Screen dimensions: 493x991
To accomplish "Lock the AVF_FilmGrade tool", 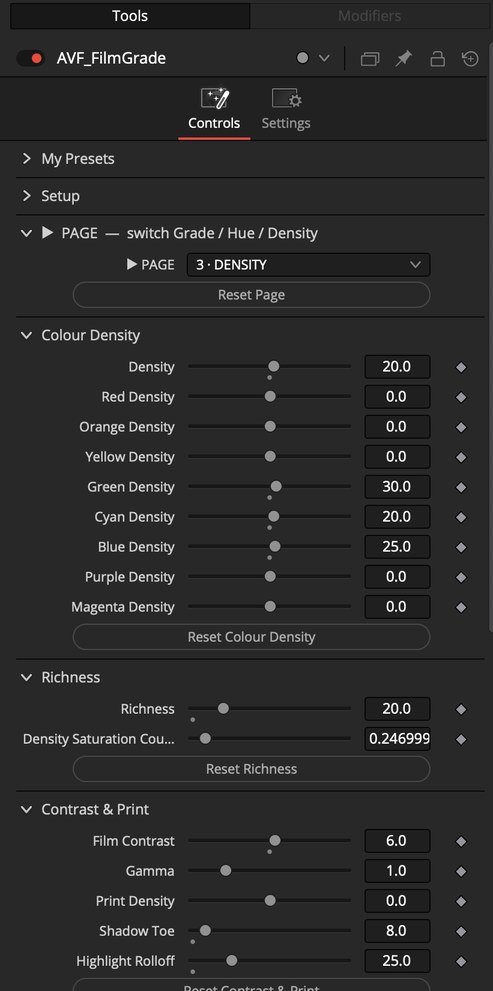I will (x=437, y=59).
